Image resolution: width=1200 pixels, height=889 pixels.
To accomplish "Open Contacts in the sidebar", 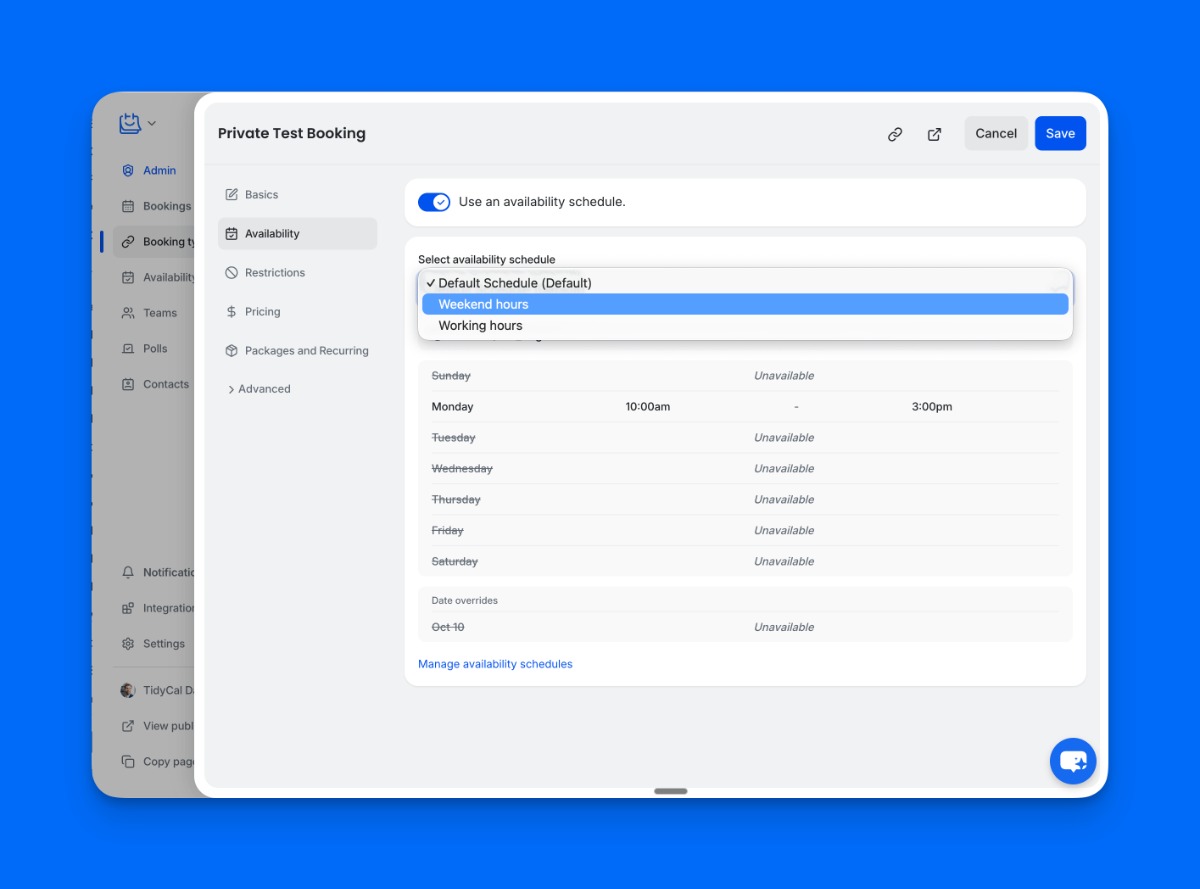I will tap(165, 384).
